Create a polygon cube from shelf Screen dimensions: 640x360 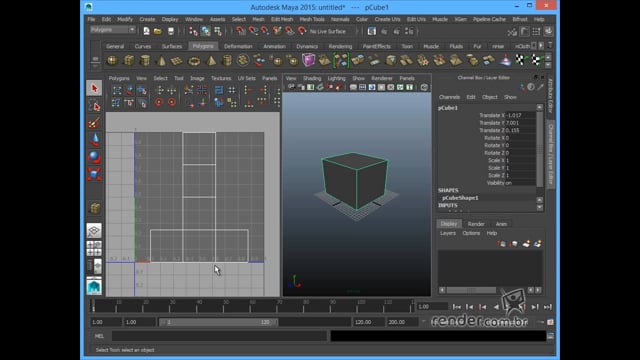(x=129, y=61)
